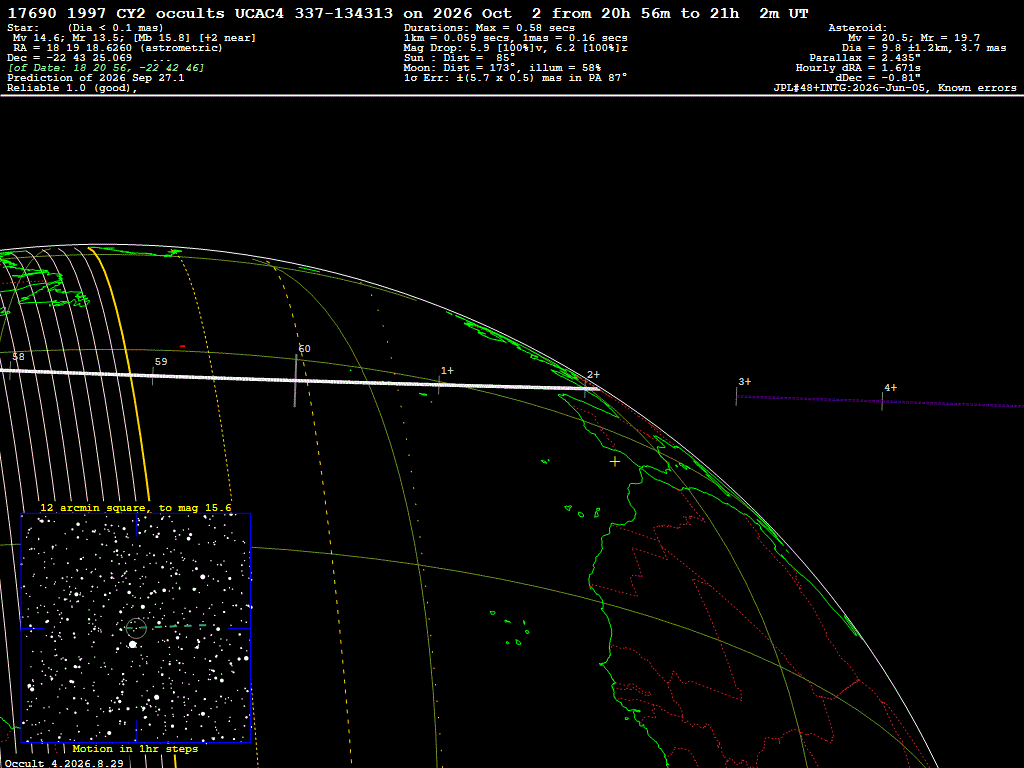Click the 'Motion in 1hr steps' caption

(x=135, y=748)
